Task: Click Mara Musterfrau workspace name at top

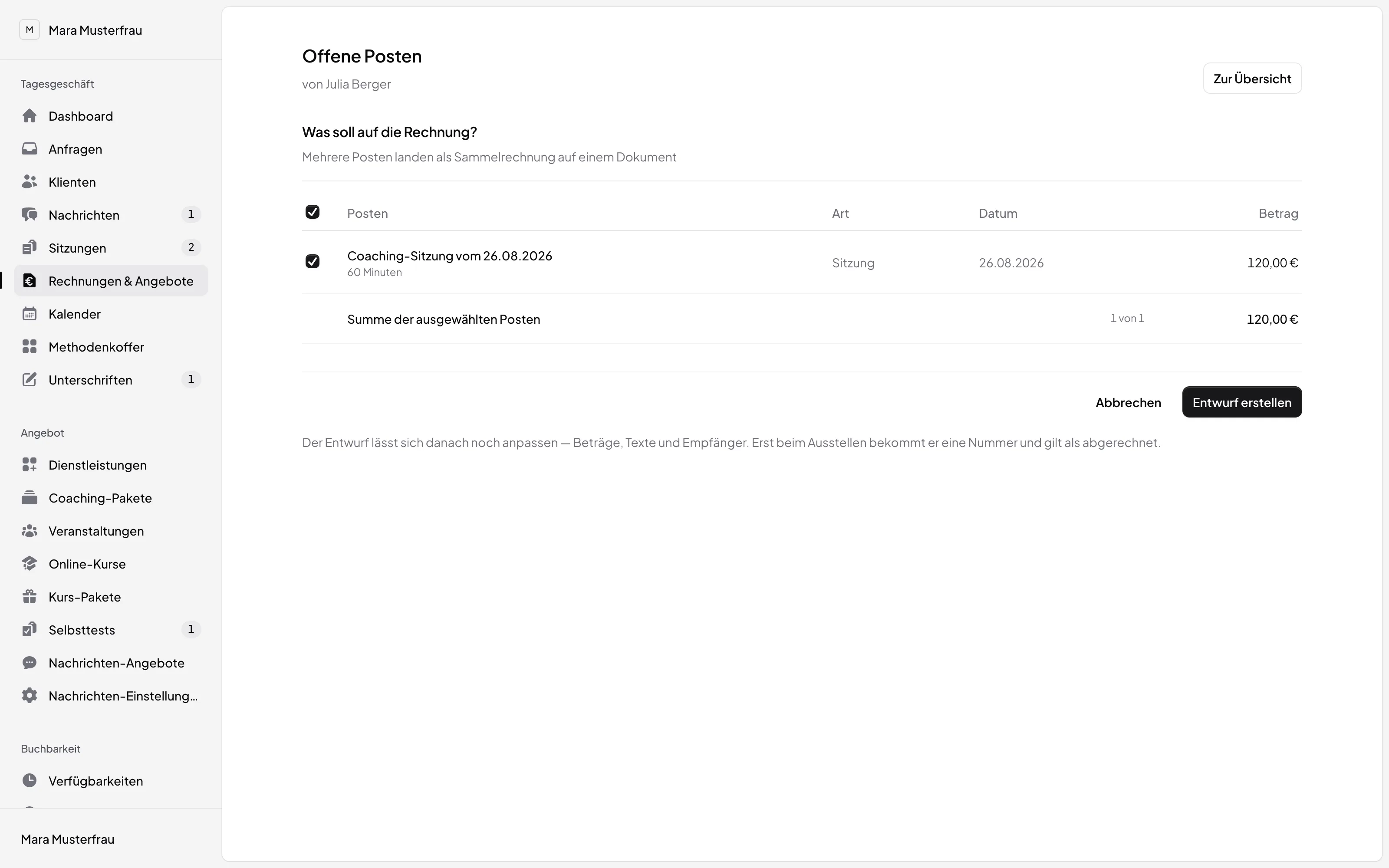Action: [x=95, y=30]
